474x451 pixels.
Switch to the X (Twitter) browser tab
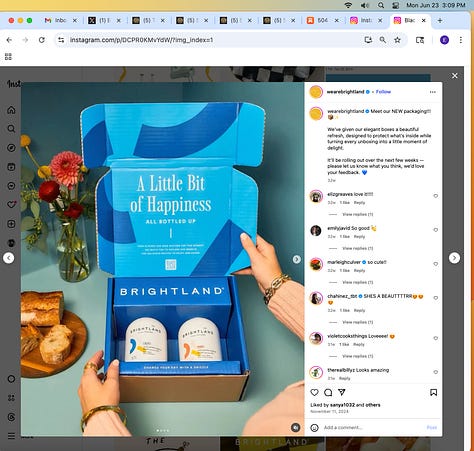[x=104, y=20]
